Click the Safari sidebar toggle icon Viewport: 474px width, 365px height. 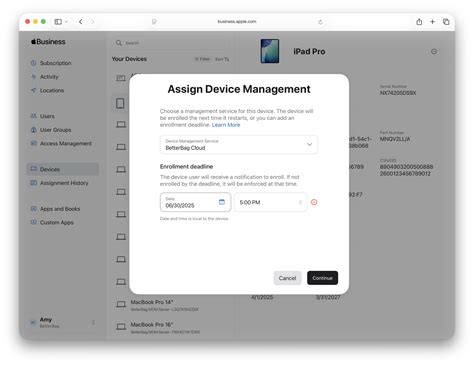tap(58, 22)
